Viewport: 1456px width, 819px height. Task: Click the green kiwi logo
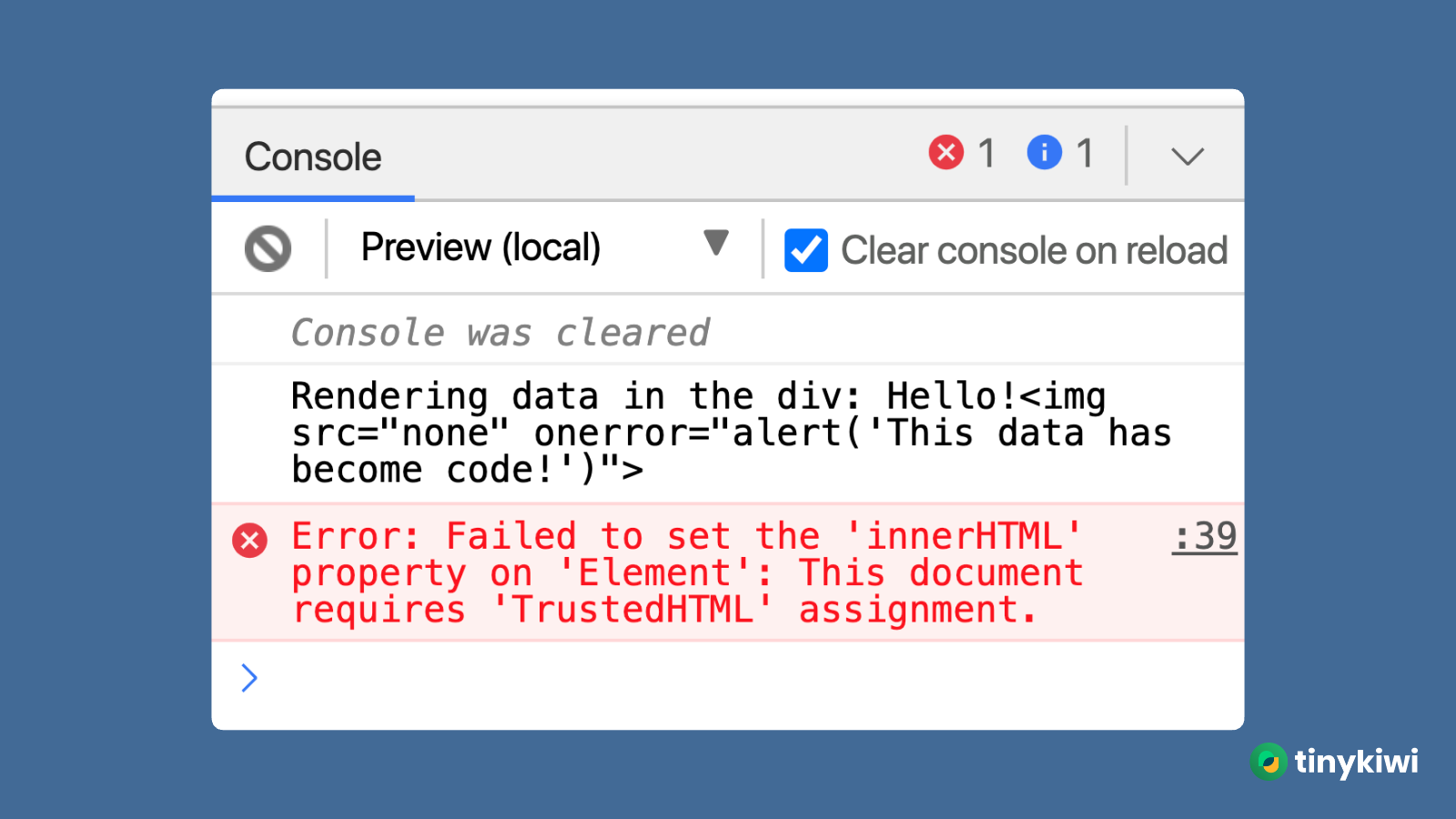tap(1270, 763)
